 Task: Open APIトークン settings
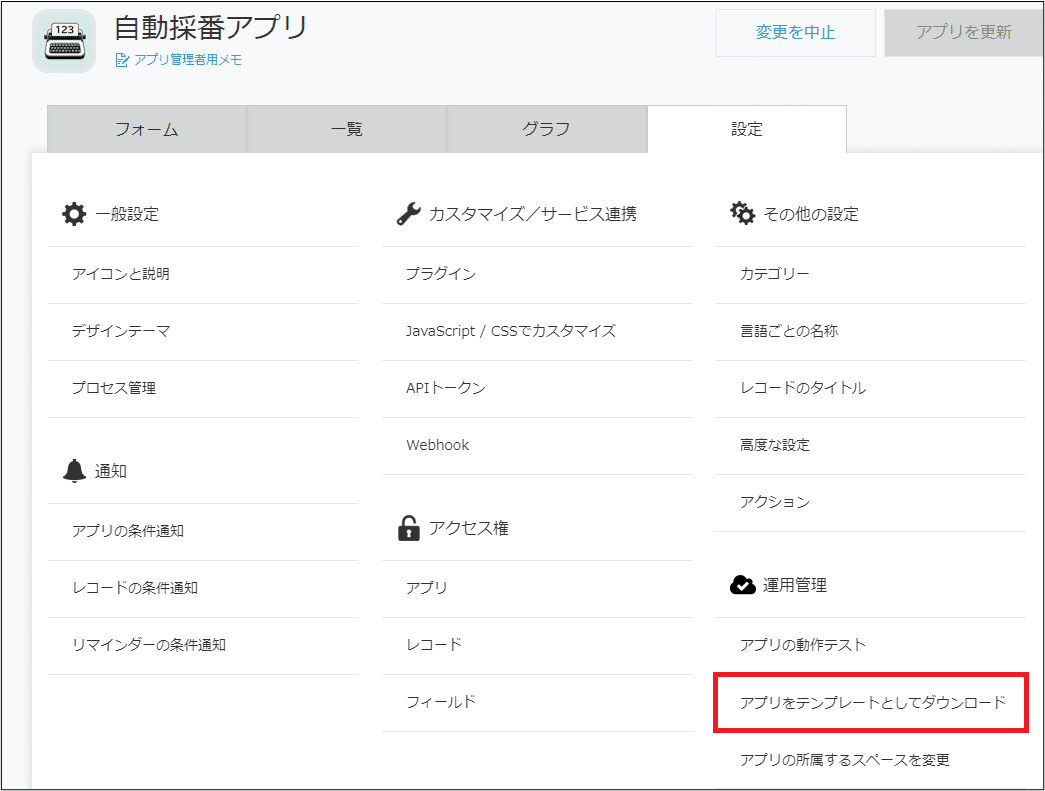click(445, 388)
